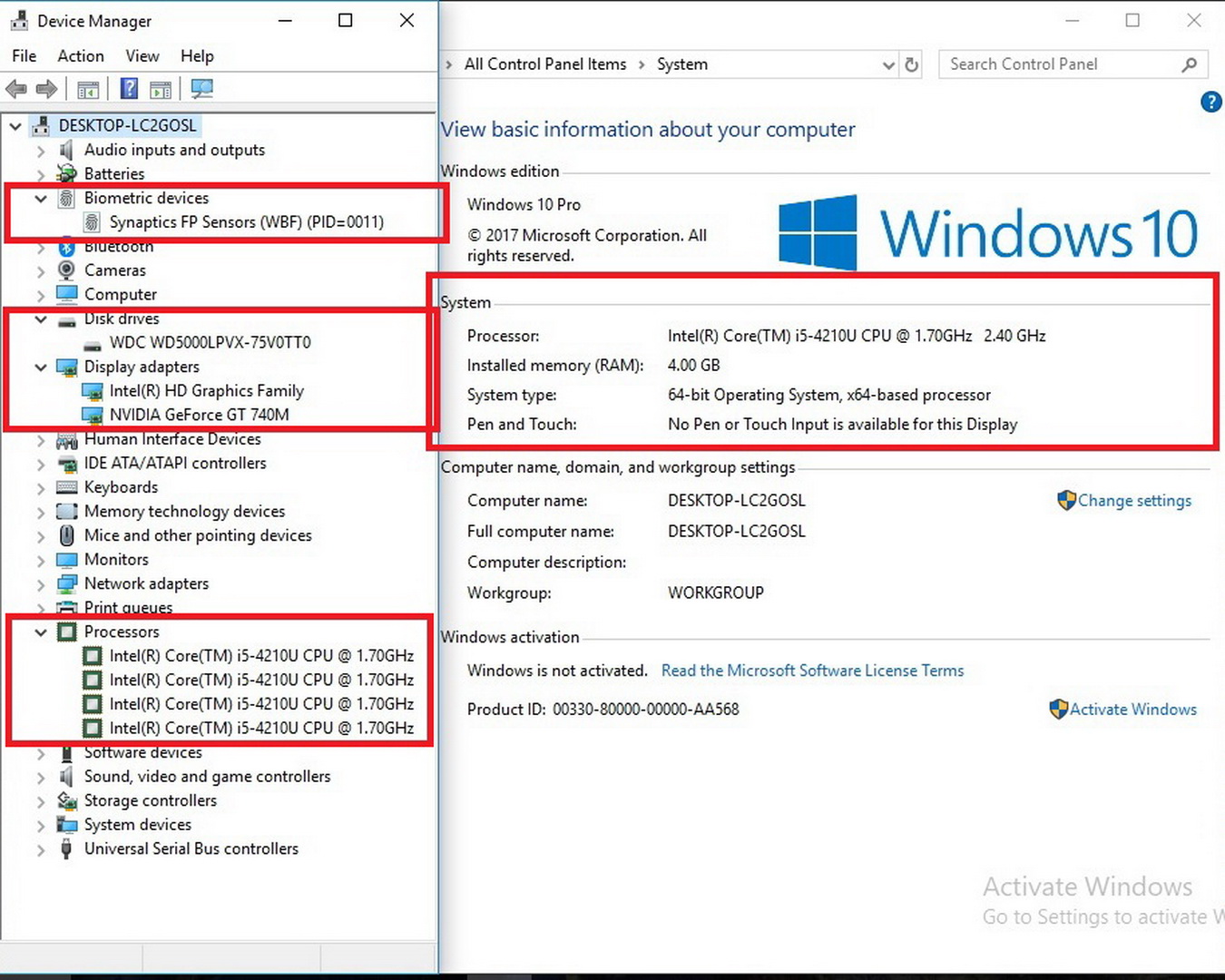Click the Display adapters category icon
The height and width of the screenshot is (980, 1225).
(x=66, y=367)
